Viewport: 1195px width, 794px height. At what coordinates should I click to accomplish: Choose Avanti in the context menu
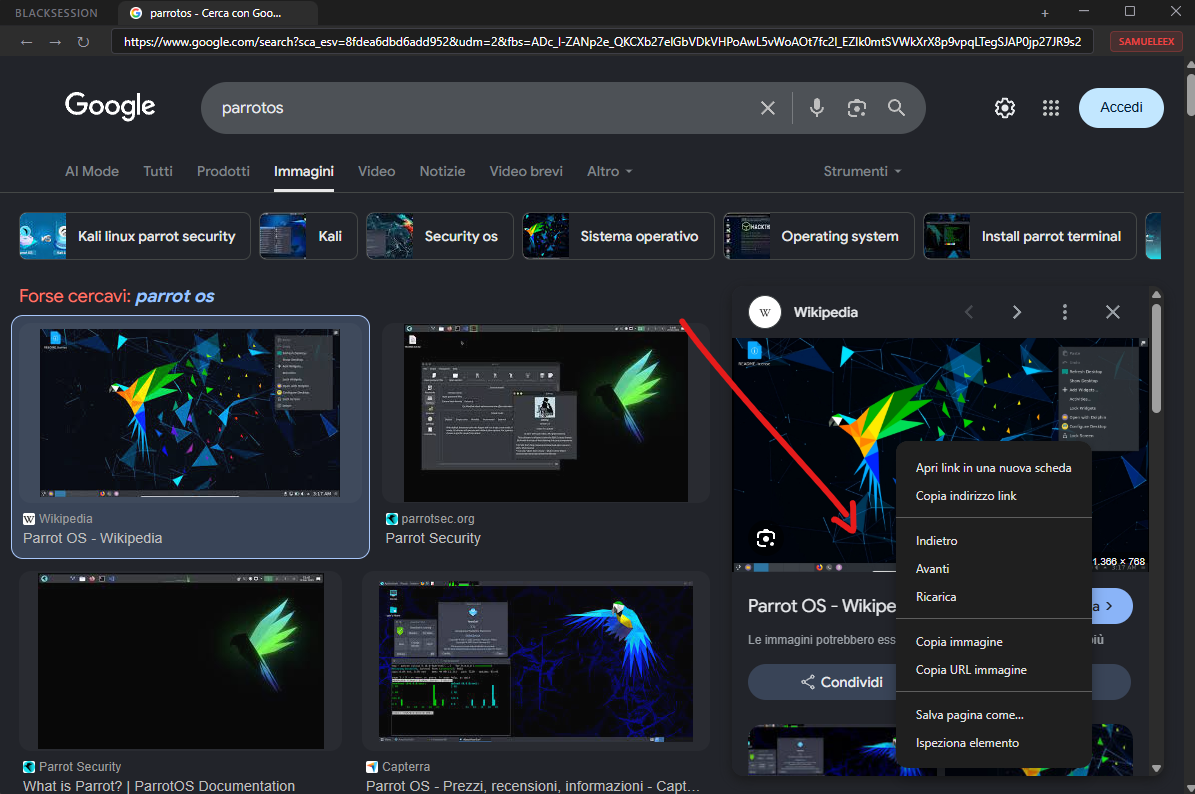tap(994, 569)
